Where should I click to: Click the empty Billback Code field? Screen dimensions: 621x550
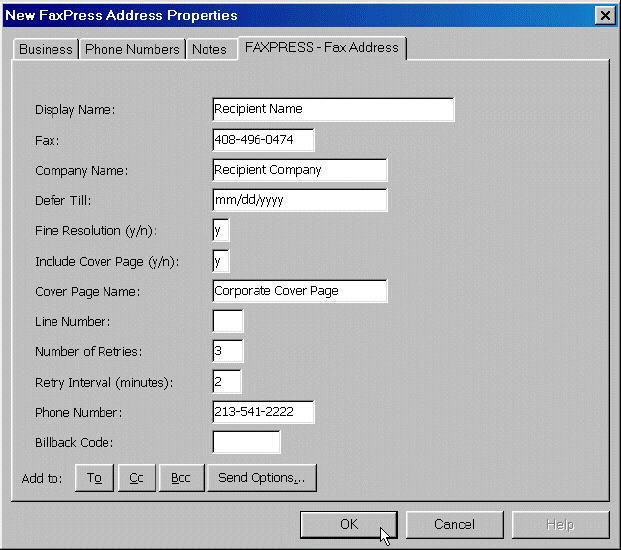pos(246,442)
